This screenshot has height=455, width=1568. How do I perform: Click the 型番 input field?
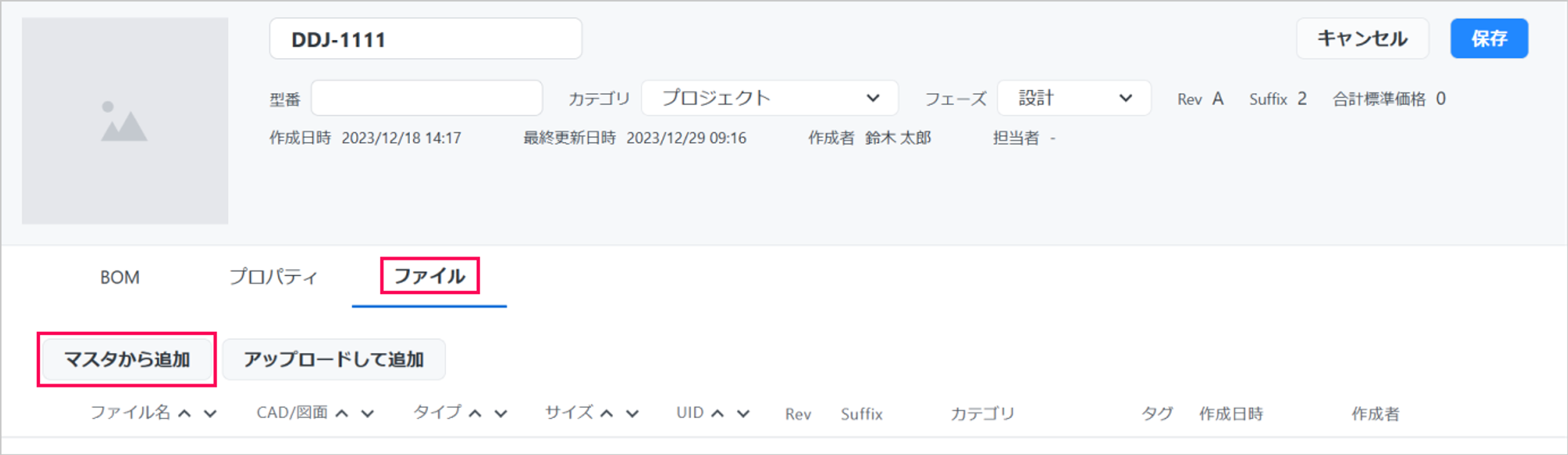pos(426,98)
